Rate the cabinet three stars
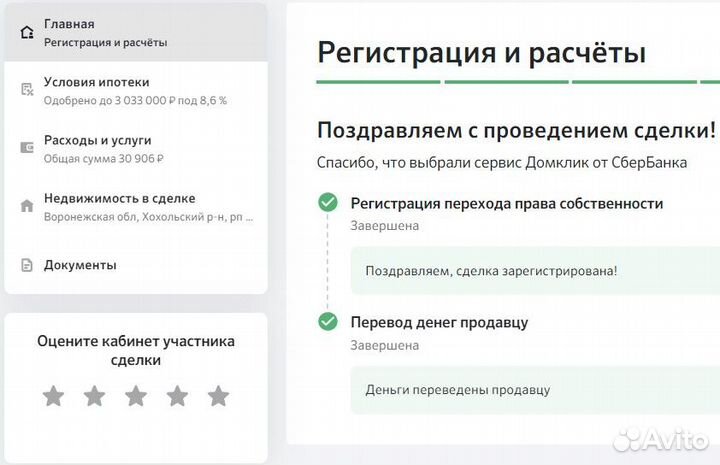The width and height of the screenshot is (720, 465). [x=136, y=396]
